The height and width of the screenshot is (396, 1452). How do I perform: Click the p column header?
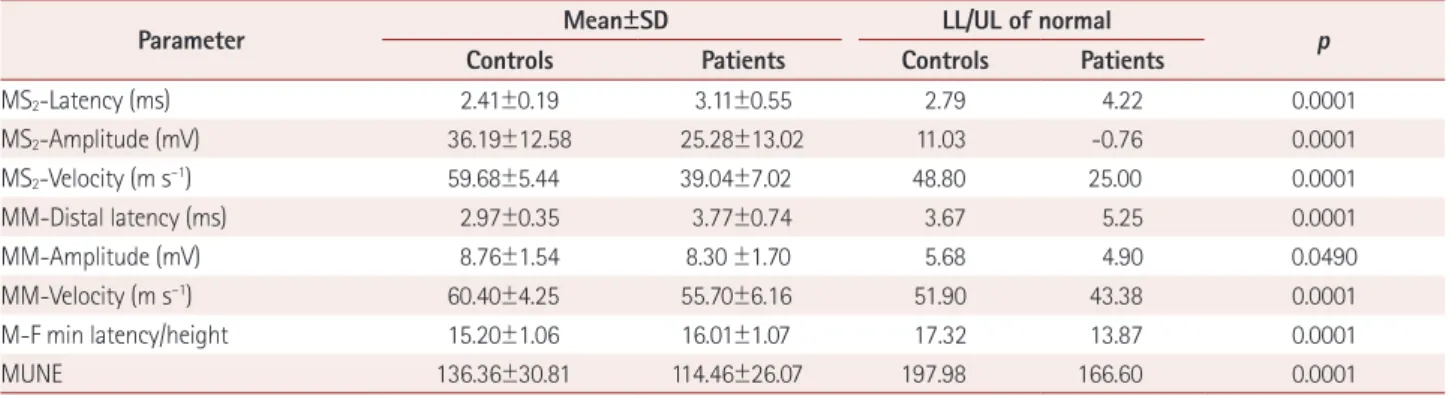[1321, 45]
